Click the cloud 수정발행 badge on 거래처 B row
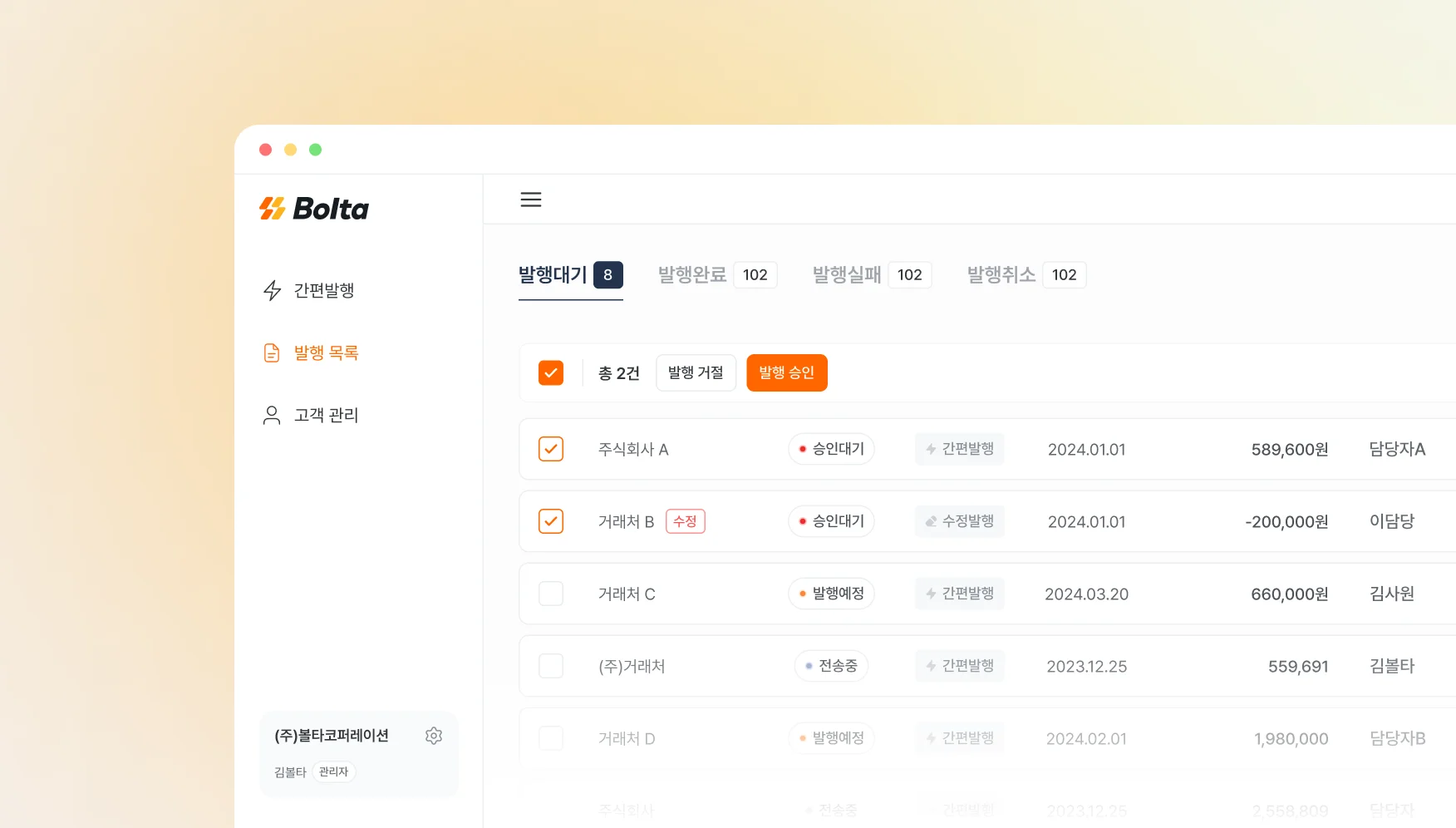The image size is (1456, 828). (x=959, y=521)
